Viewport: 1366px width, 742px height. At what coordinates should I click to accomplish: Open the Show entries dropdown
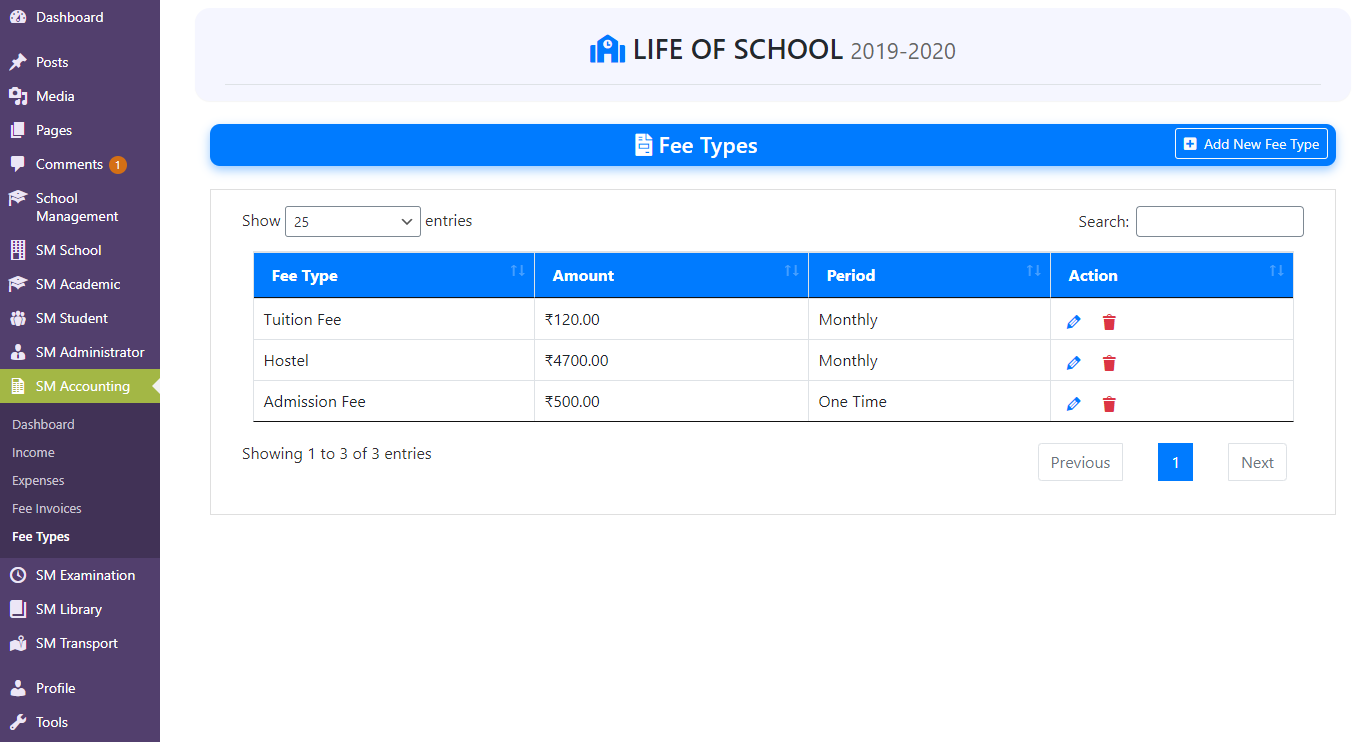coord(352,221)
